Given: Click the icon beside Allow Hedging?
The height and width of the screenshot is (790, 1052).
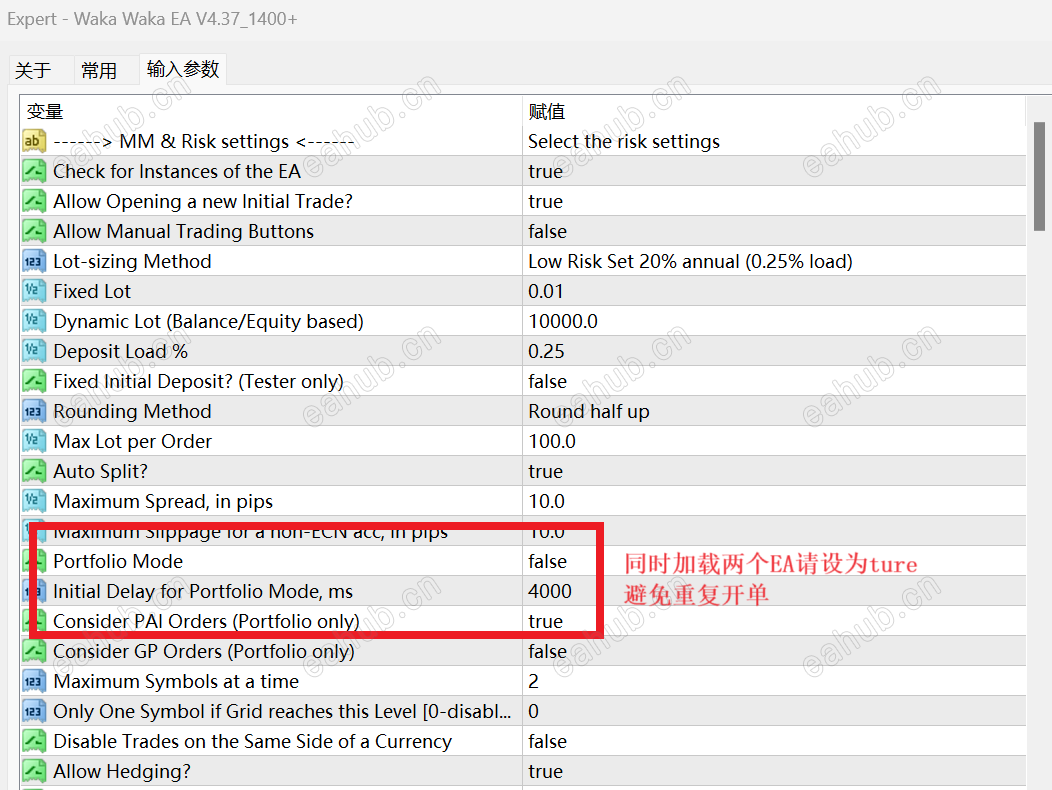Looking at the screenshot, I should click(x=34, y=771).
